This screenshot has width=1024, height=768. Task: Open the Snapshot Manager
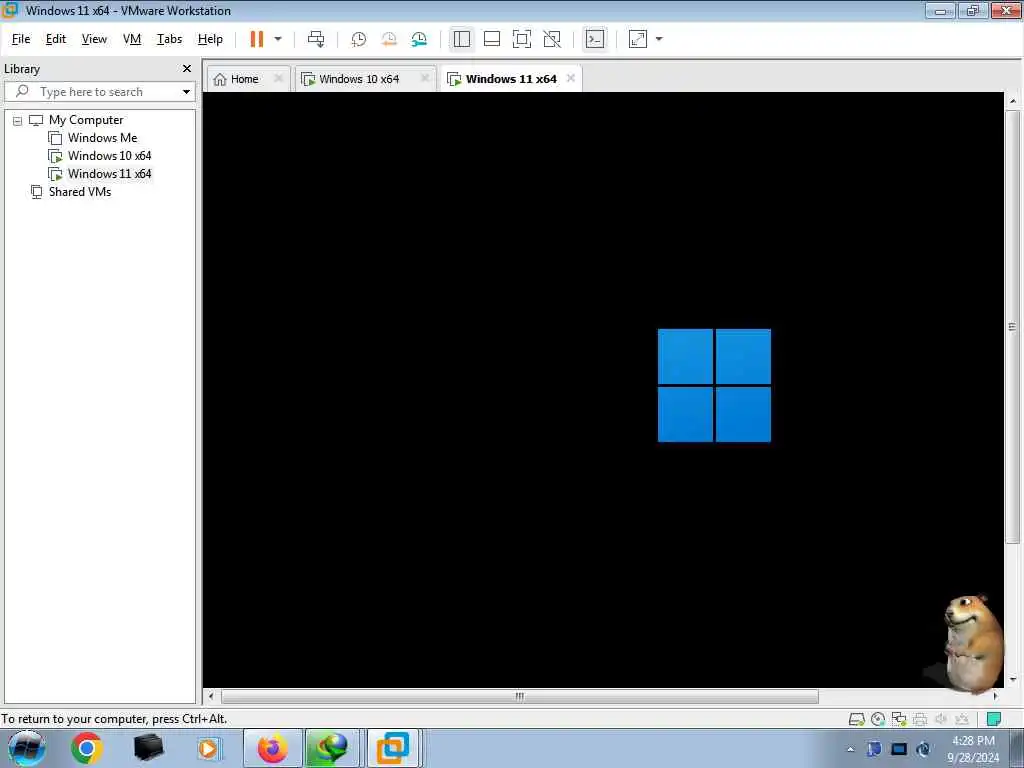coord(419,39)
